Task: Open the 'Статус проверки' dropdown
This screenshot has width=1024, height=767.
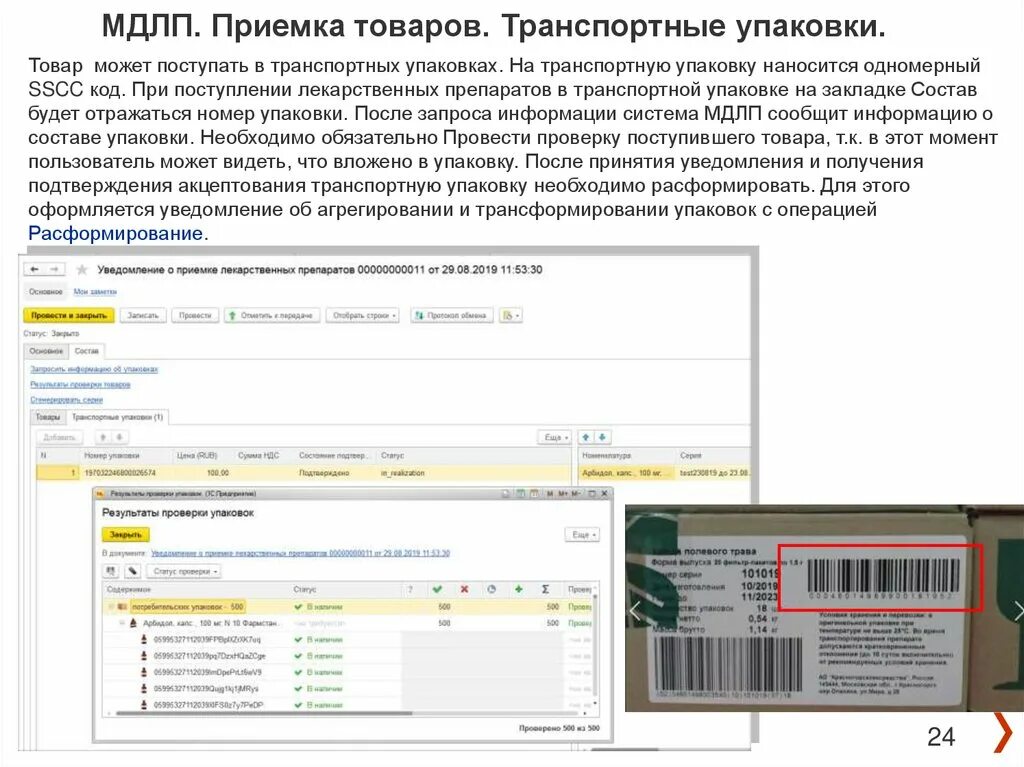Action: (185, 572)
